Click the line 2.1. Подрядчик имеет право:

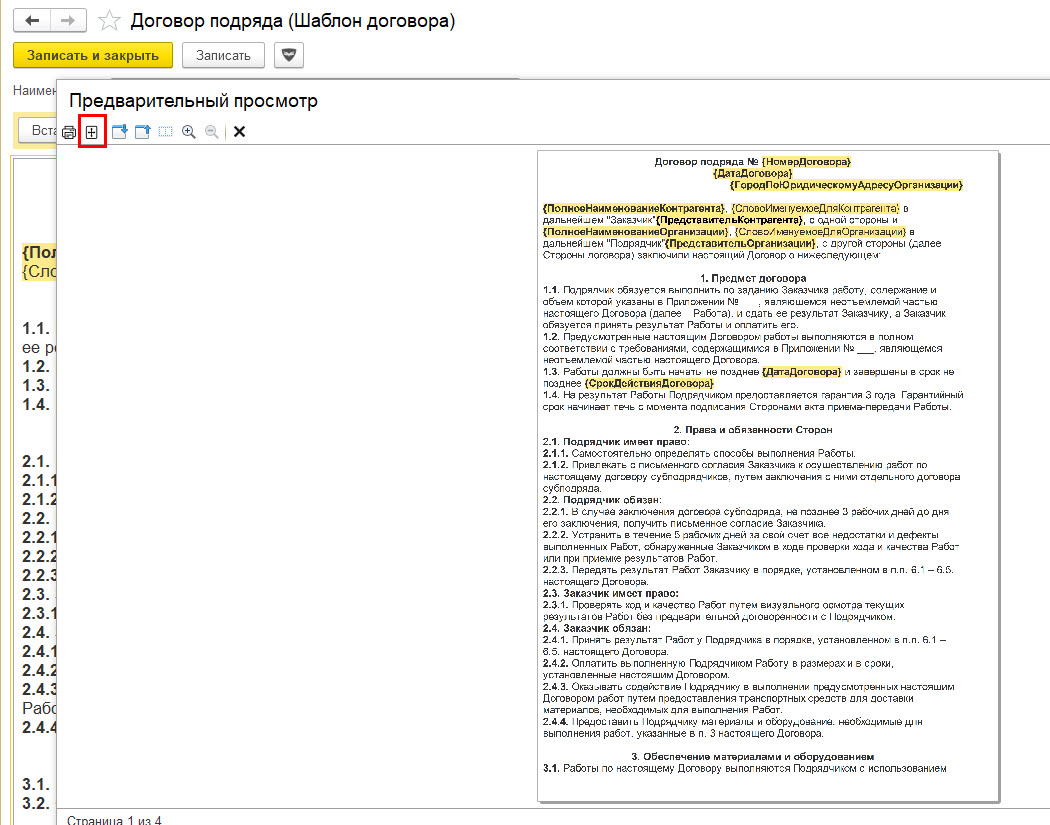coord(616,441)
